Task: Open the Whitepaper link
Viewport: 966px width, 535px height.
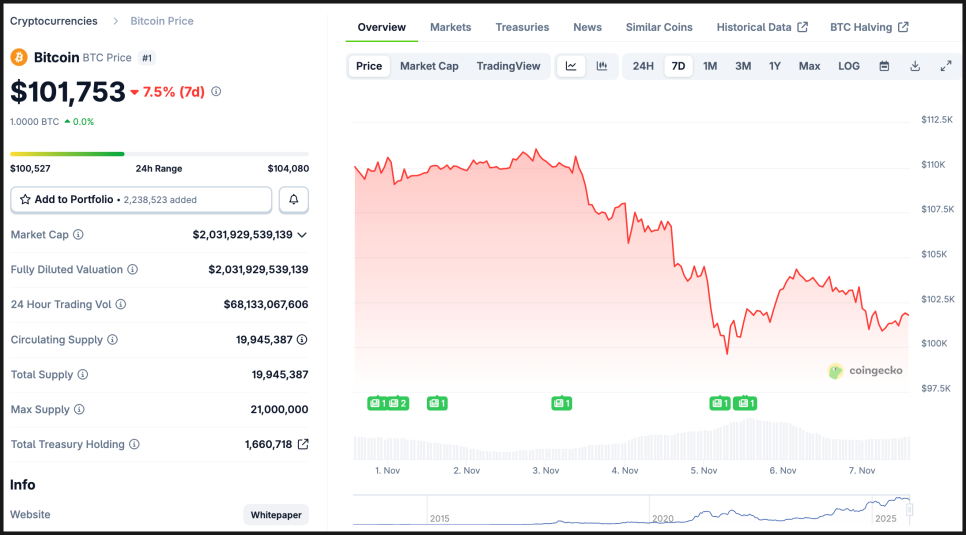Action: (276, 515)
